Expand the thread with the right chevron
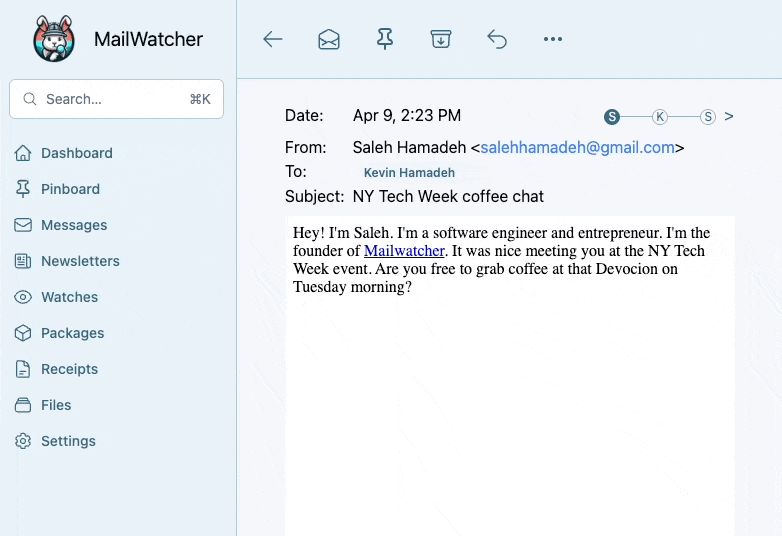 click(729, 116)
